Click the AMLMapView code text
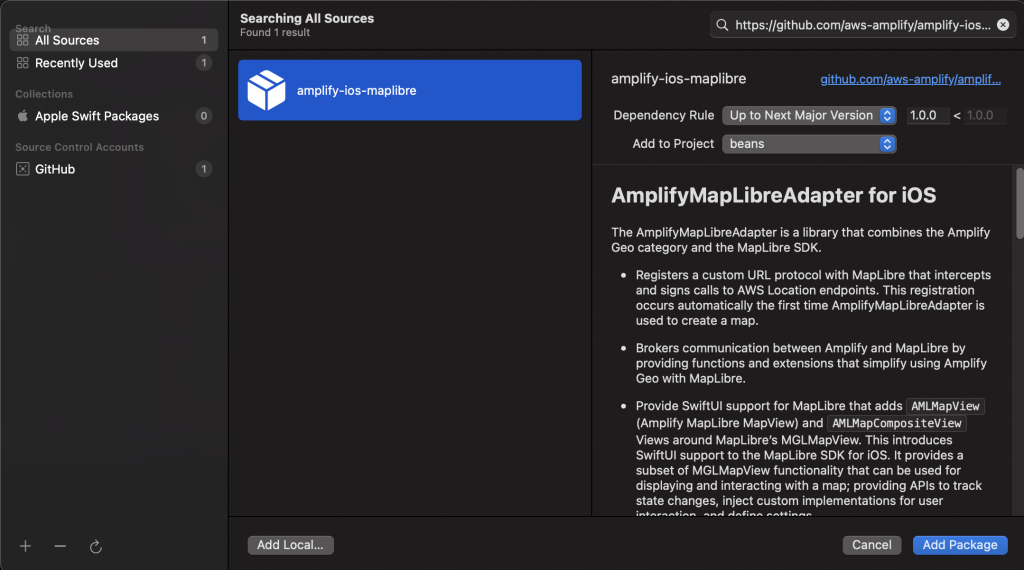1024x570 pixels. [945, 406]
